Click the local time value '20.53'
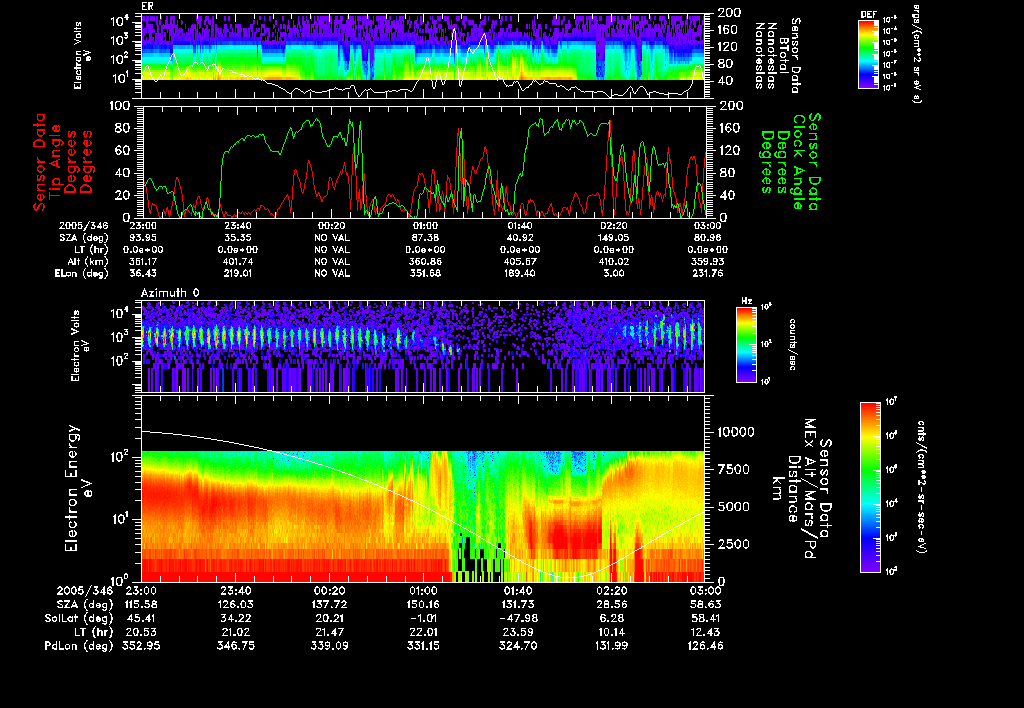Screen dimensions: 1024x708 pos(141,632)
